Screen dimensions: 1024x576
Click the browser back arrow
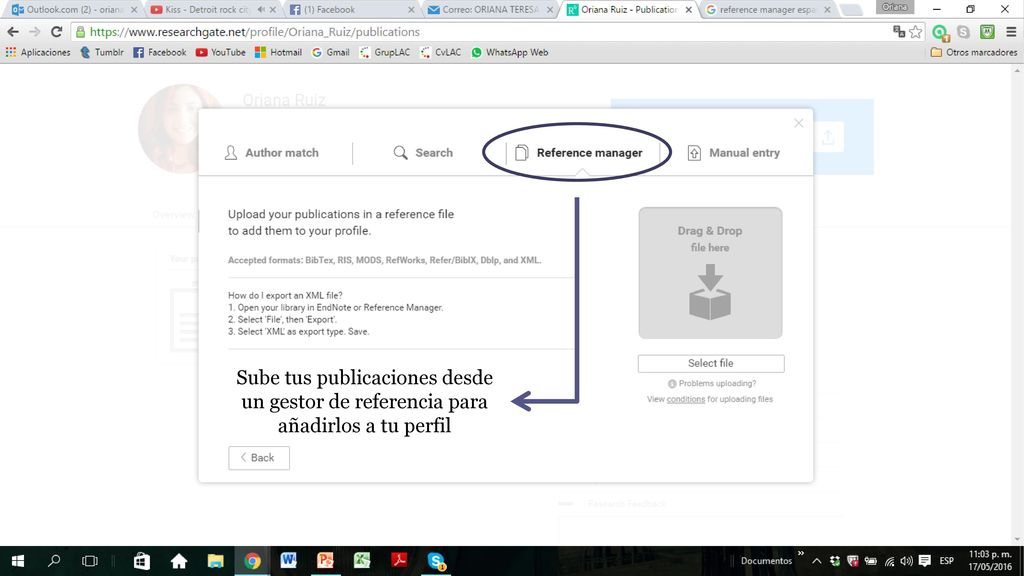tap(13, 31)
